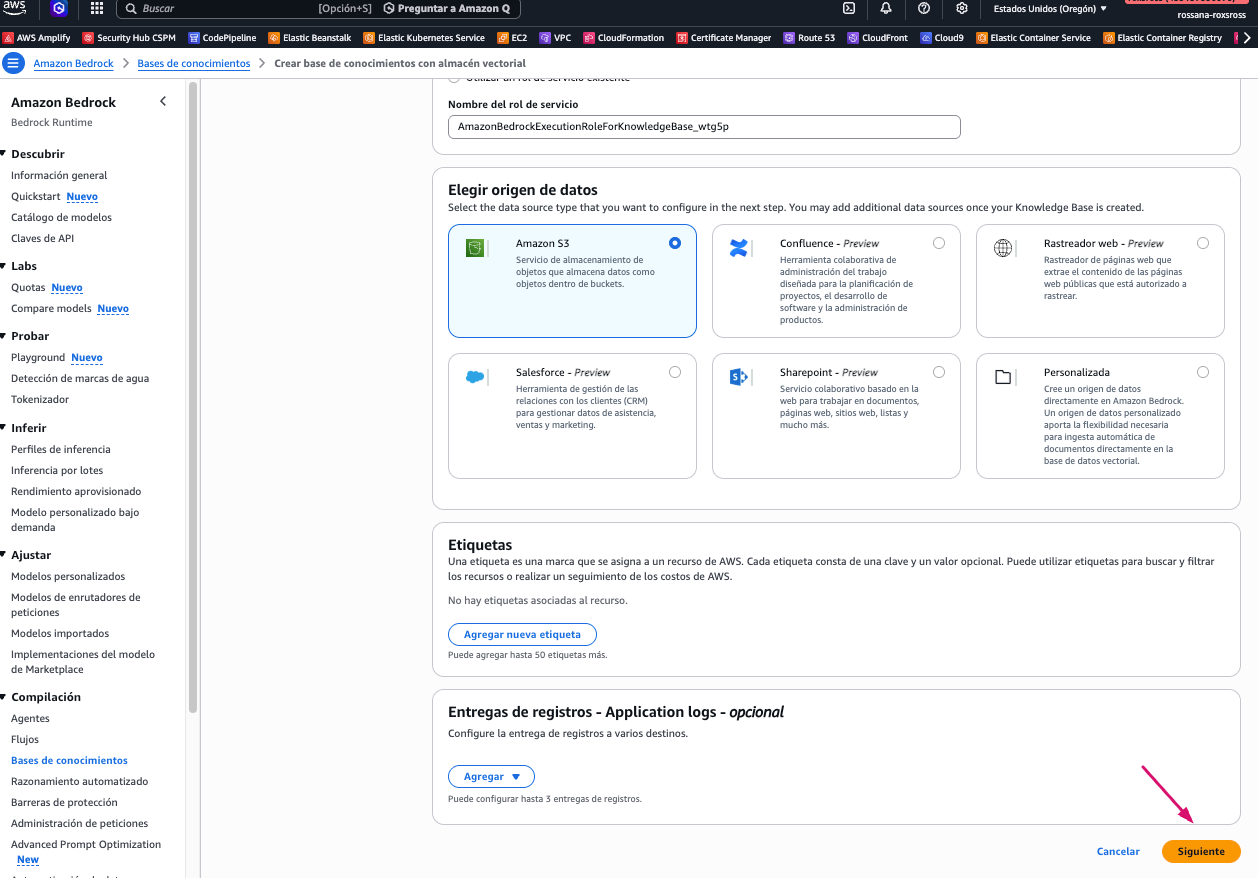Open Cloud9 bookmark
This screenshot has height=878, width=1258.
[941, 38]
